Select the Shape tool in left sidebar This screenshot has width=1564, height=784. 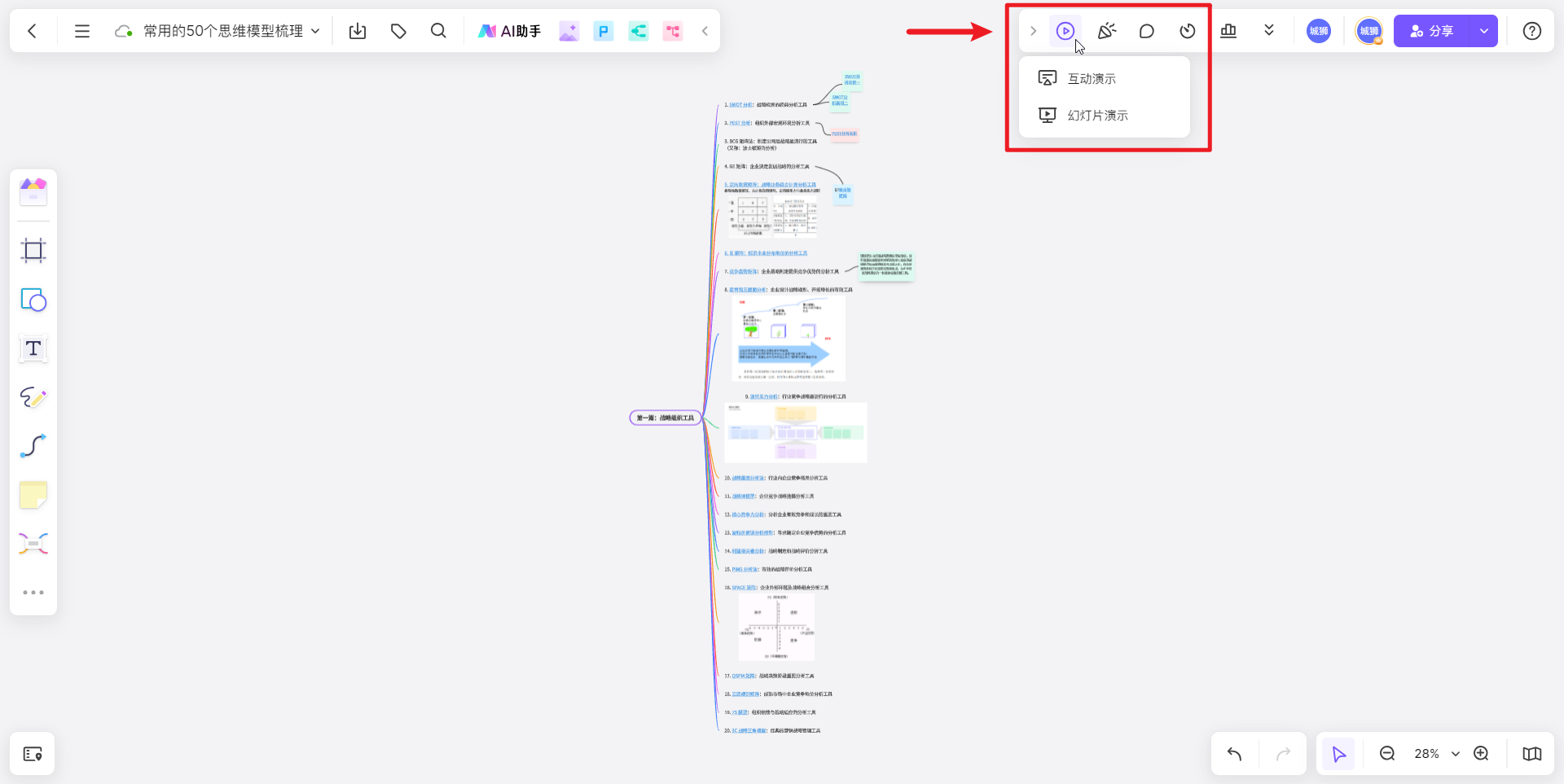(33, 300)
